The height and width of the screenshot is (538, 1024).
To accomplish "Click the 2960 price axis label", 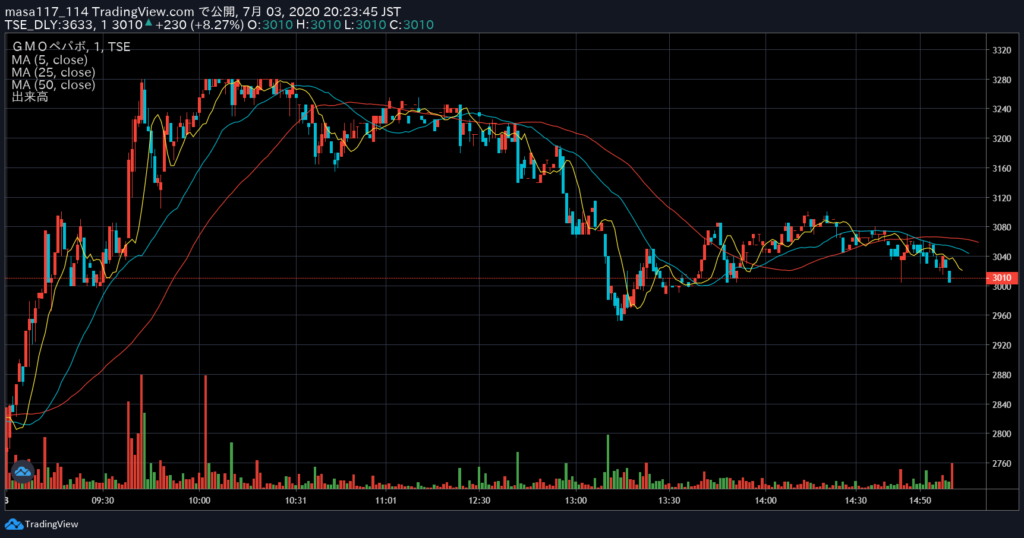I will [1002, 316].
